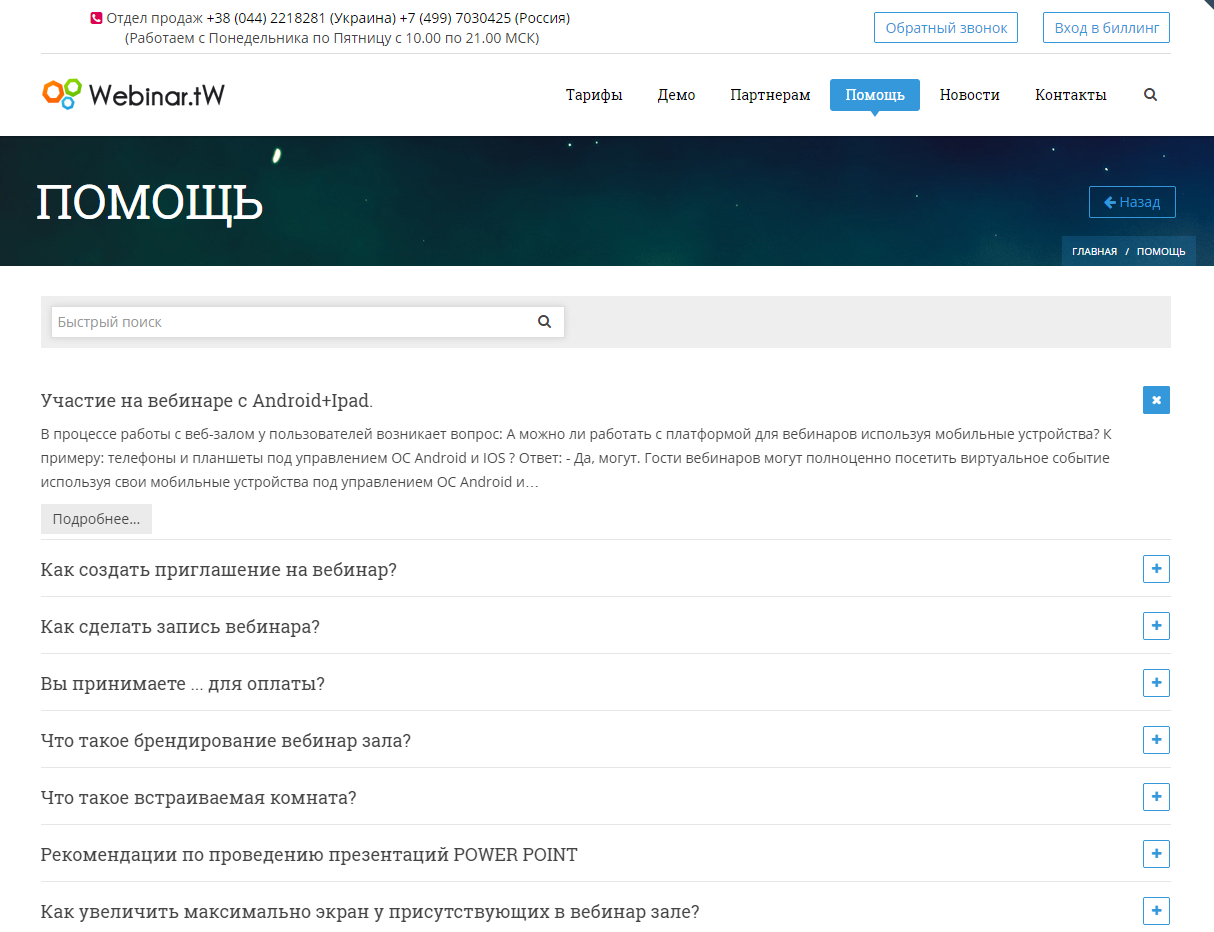
Task: Click "Как увеличить максимально экран" question text
Action: pos(370,912)
